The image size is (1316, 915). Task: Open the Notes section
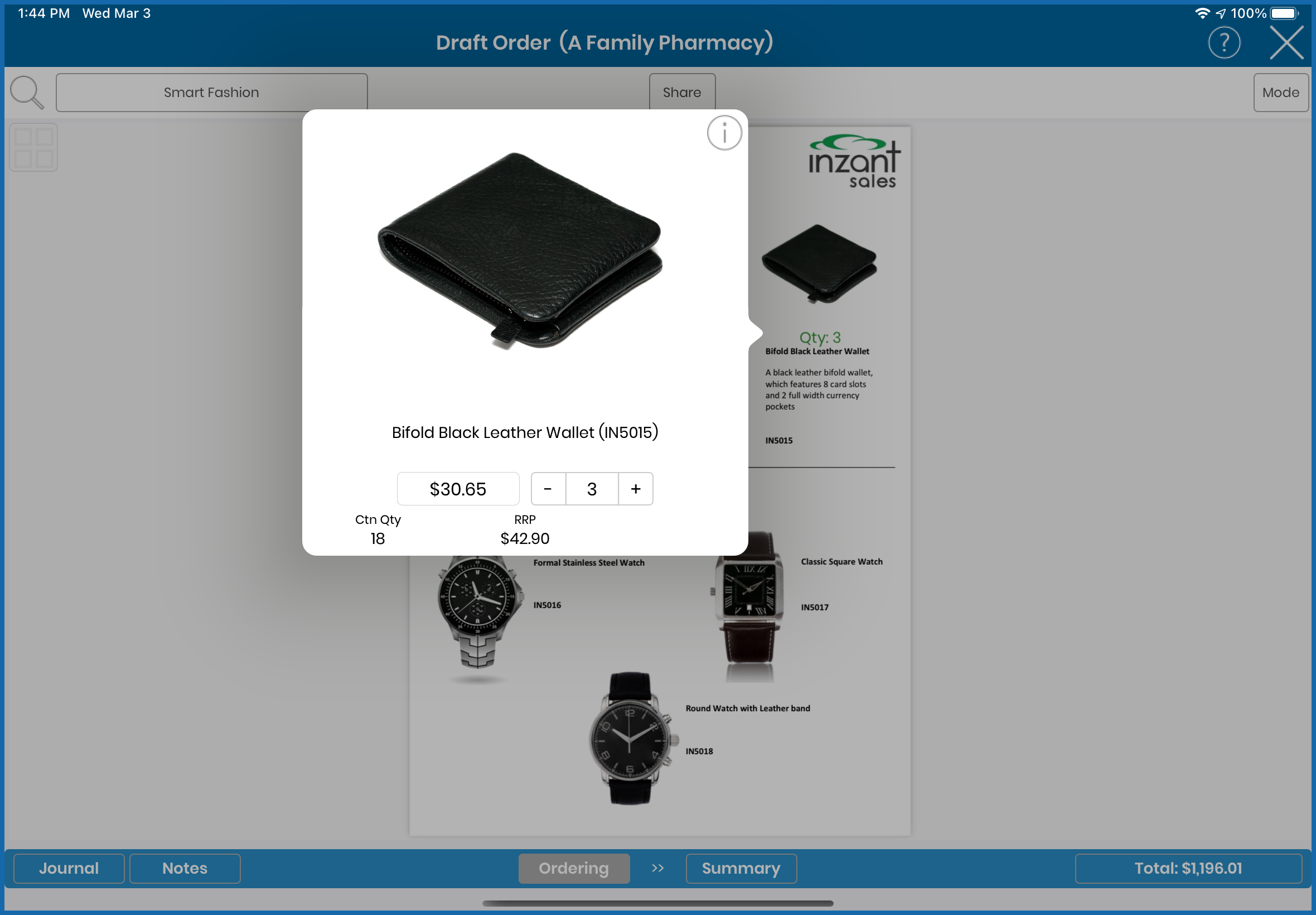click(x=185, y=868)
